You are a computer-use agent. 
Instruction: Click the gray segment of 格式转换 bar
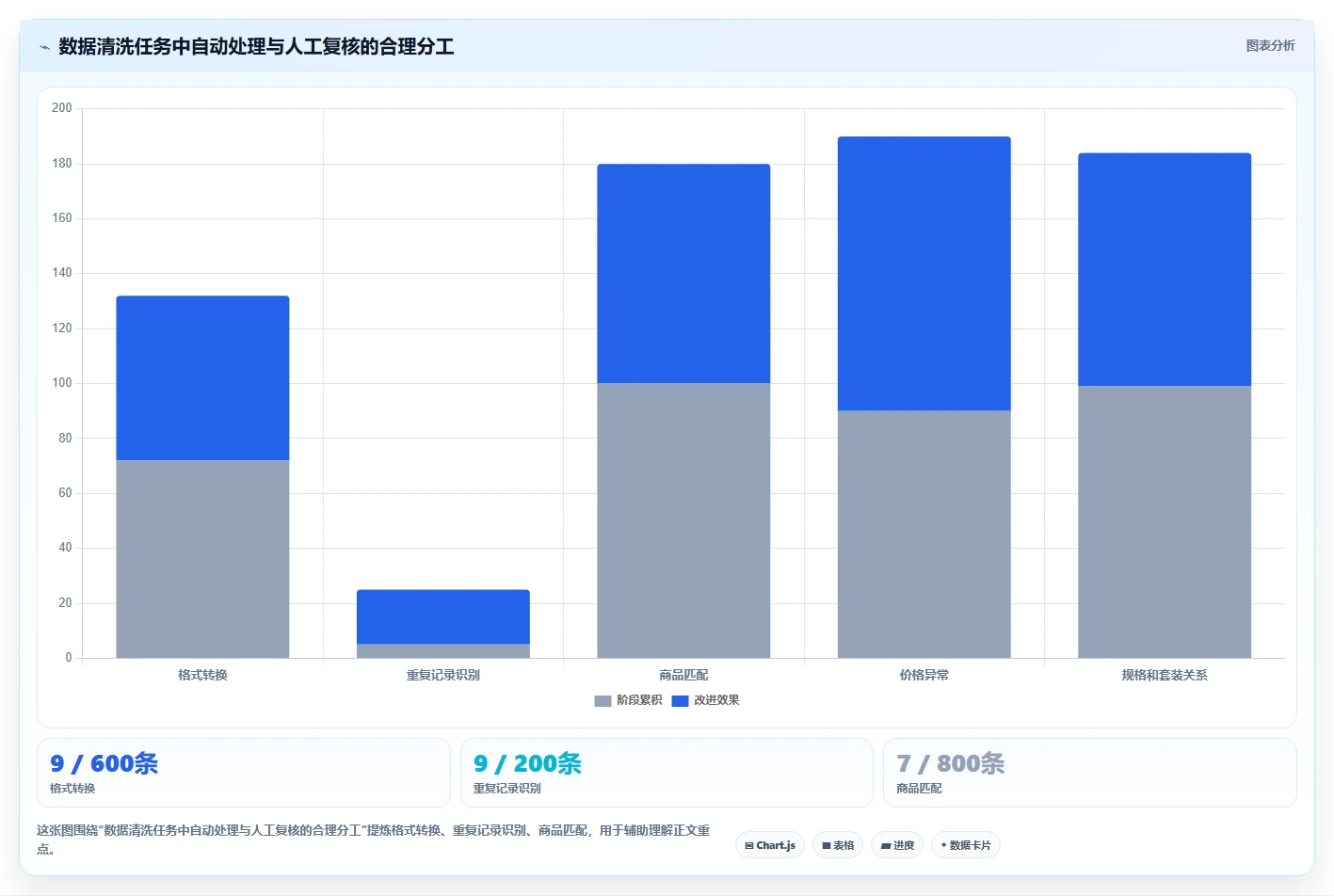(x=202, y=559)
